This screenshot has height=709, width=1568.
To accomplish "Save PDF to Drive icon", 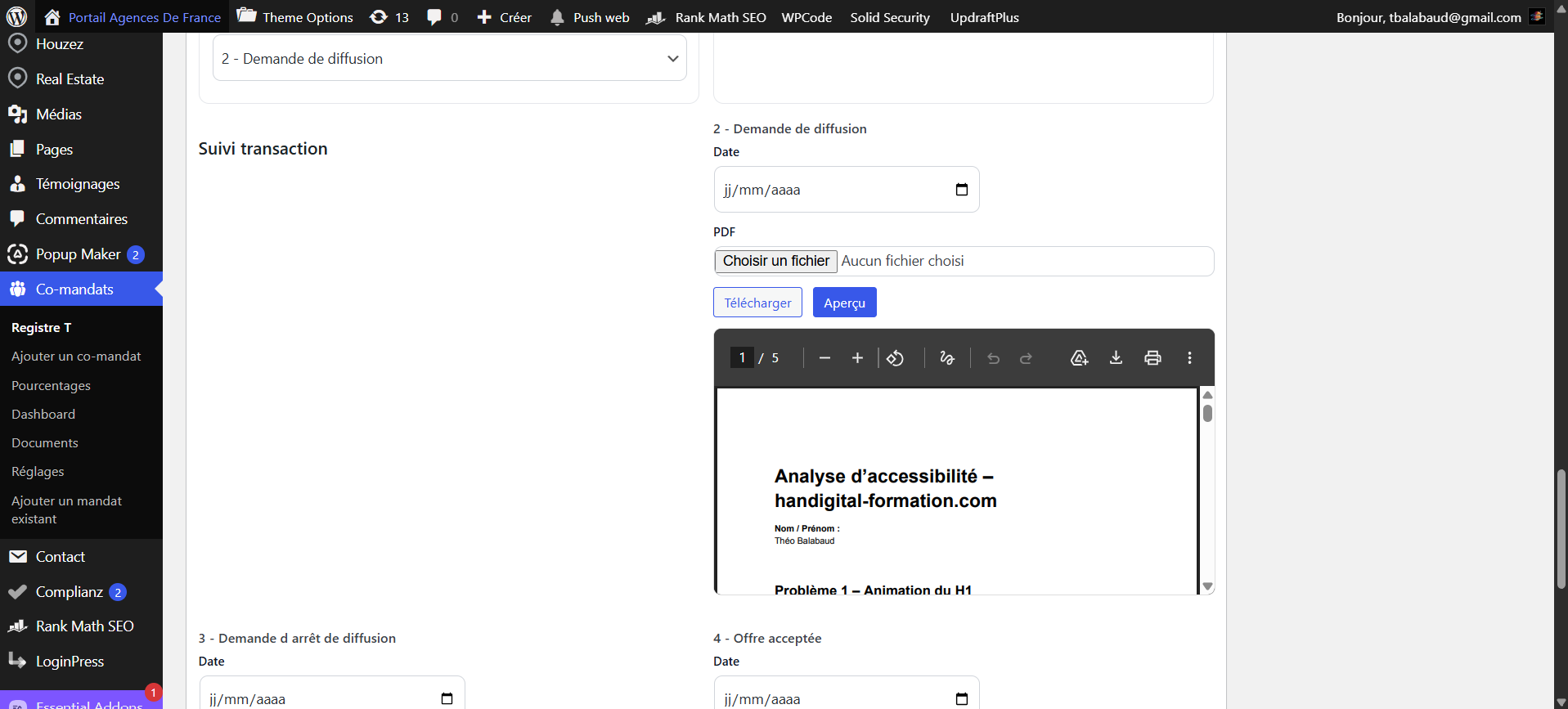I will coord(1080,358).
